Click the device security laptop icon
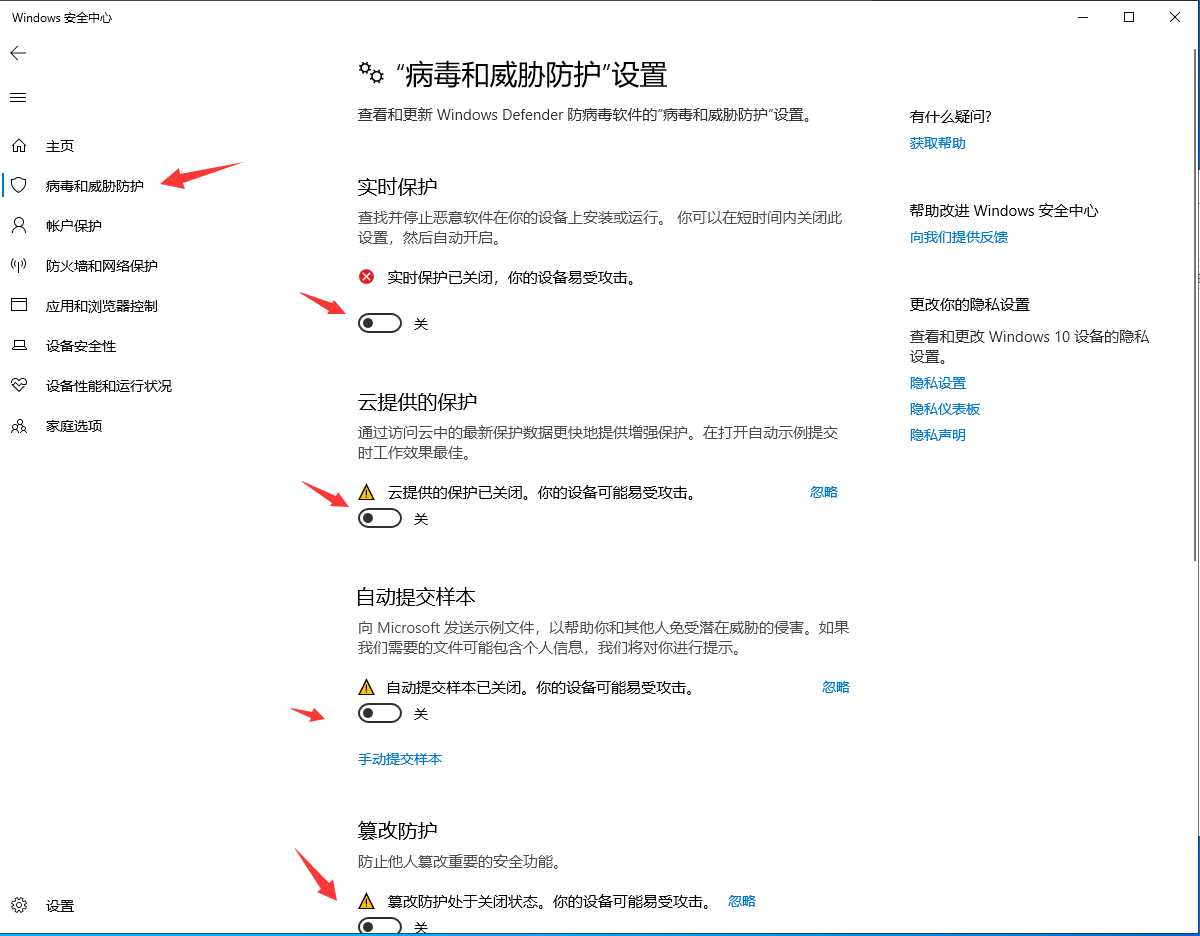 tap(18, 346)
